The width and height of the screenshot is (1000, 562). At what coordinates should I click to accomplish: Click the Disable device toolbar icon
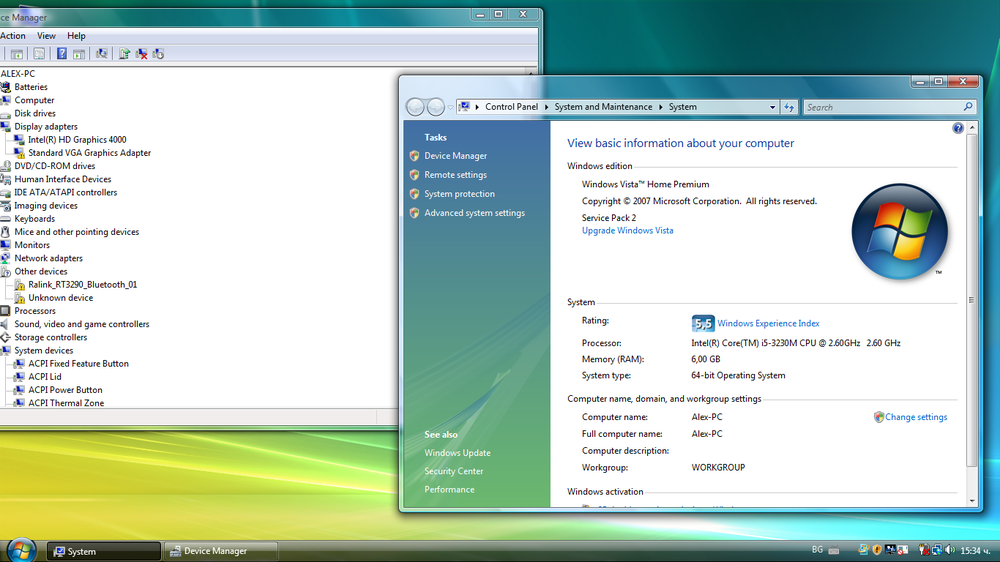tap(158, 54)
